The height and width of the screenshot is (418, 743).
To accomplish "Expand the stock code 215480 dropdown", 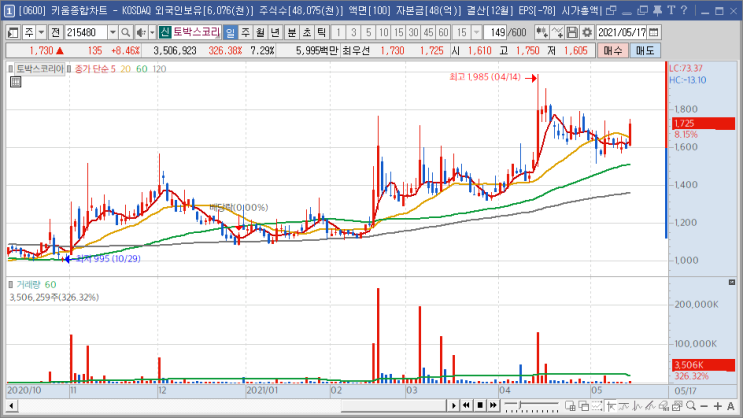I will pyautogui.click(x=113, y=32).
